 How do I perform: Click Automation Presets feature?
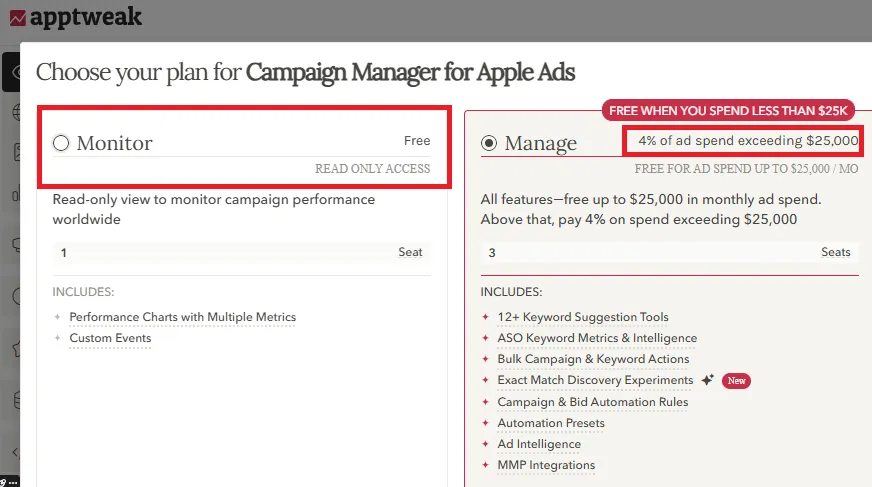coord(551,423)
